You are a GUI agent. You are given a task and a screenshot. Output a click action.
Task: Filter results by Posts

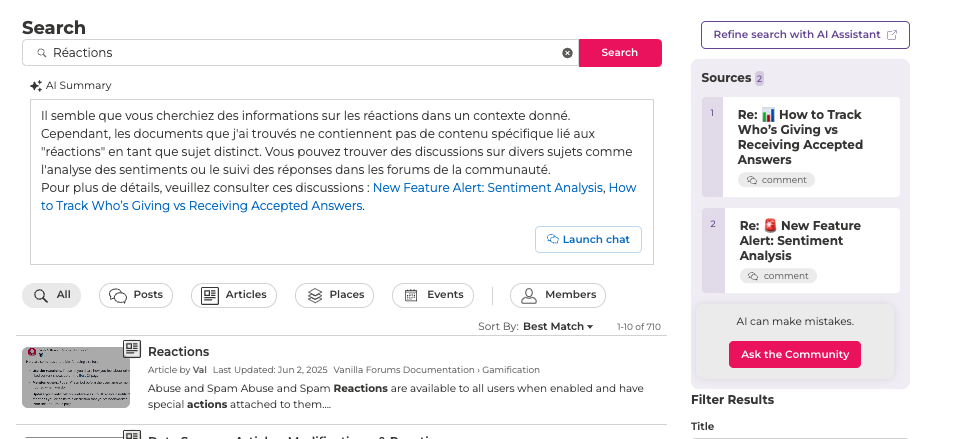point(136,295)
